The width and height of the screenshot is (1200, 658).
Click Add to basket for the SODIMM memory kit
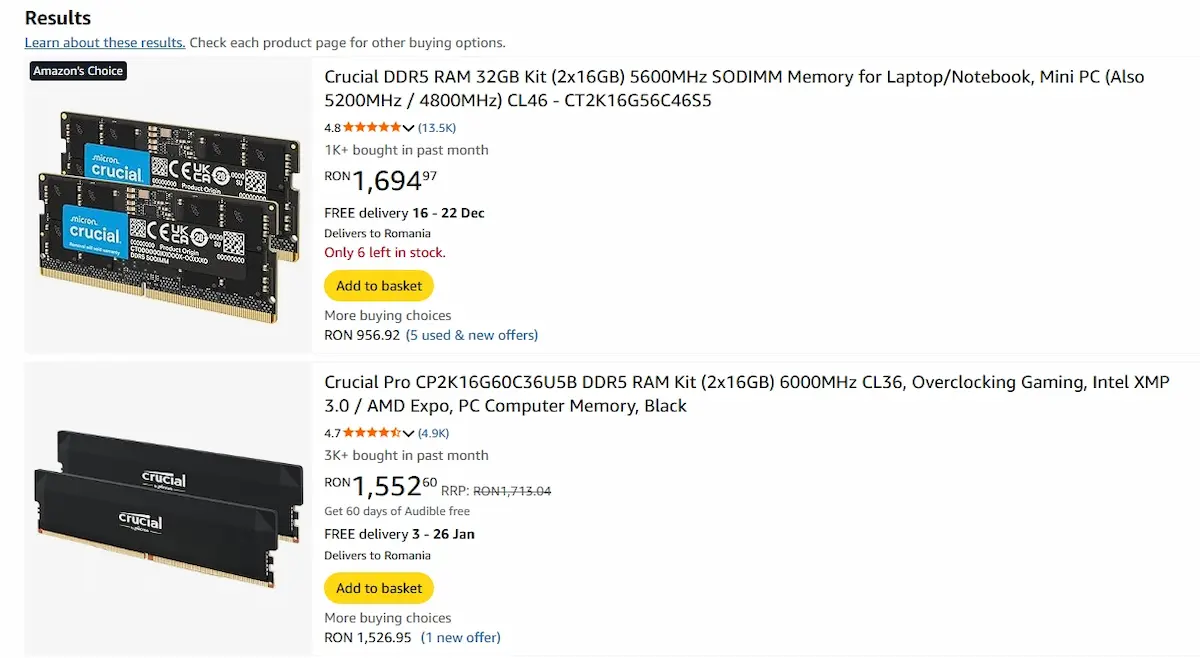point(378,285)
